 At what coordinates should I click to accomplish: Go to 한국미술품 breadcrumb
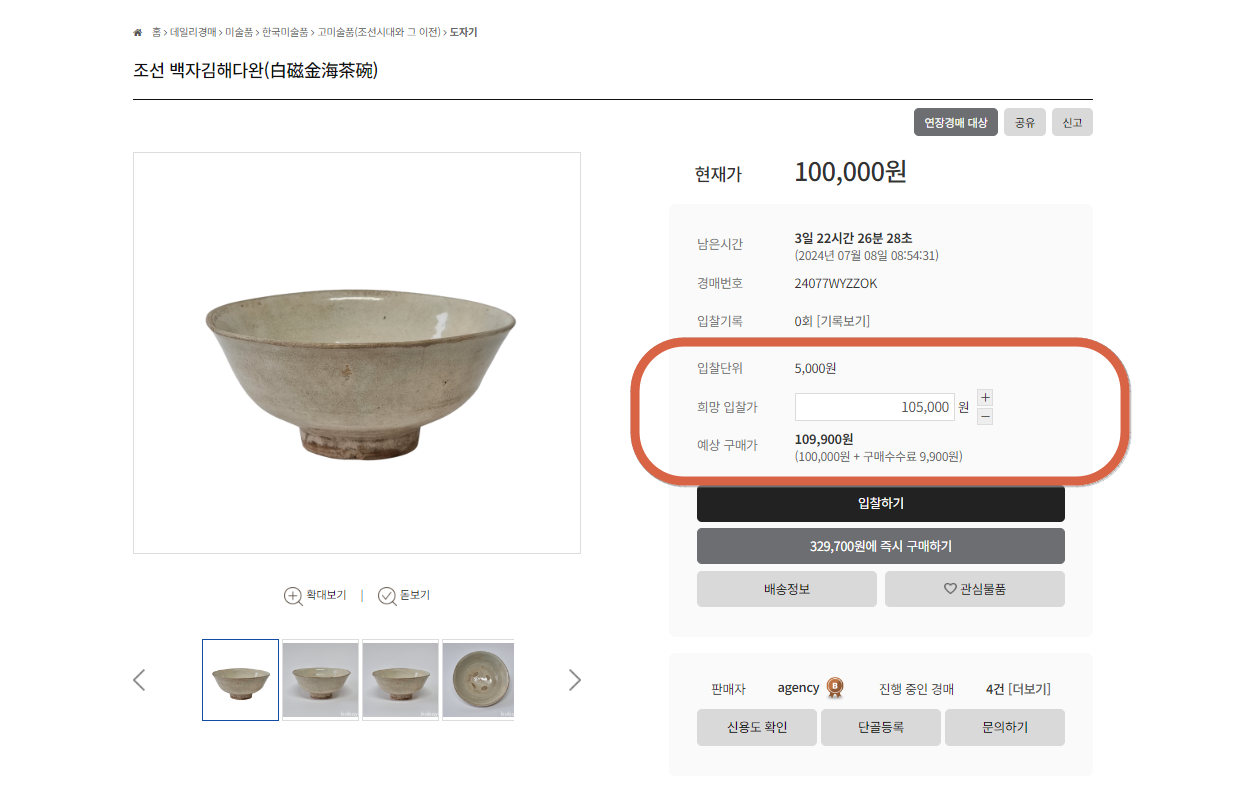(x=285, y=32)
